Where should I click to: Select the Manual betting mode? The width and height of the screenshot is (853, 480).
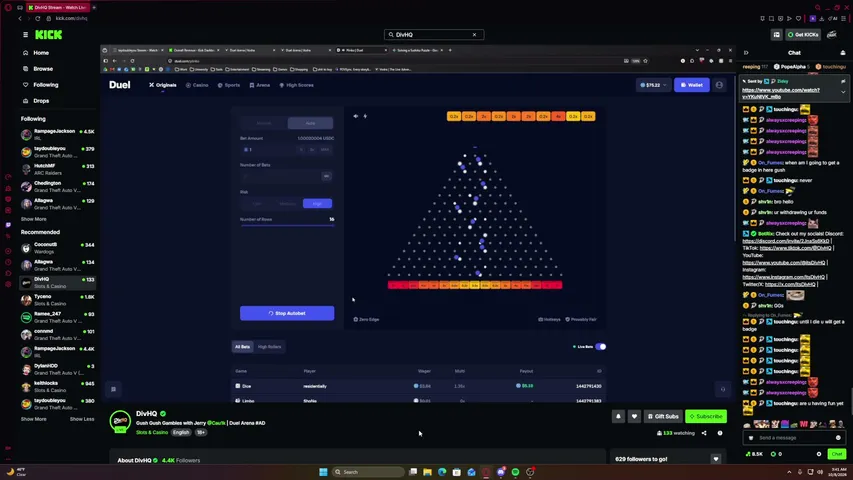pos(264,123)
